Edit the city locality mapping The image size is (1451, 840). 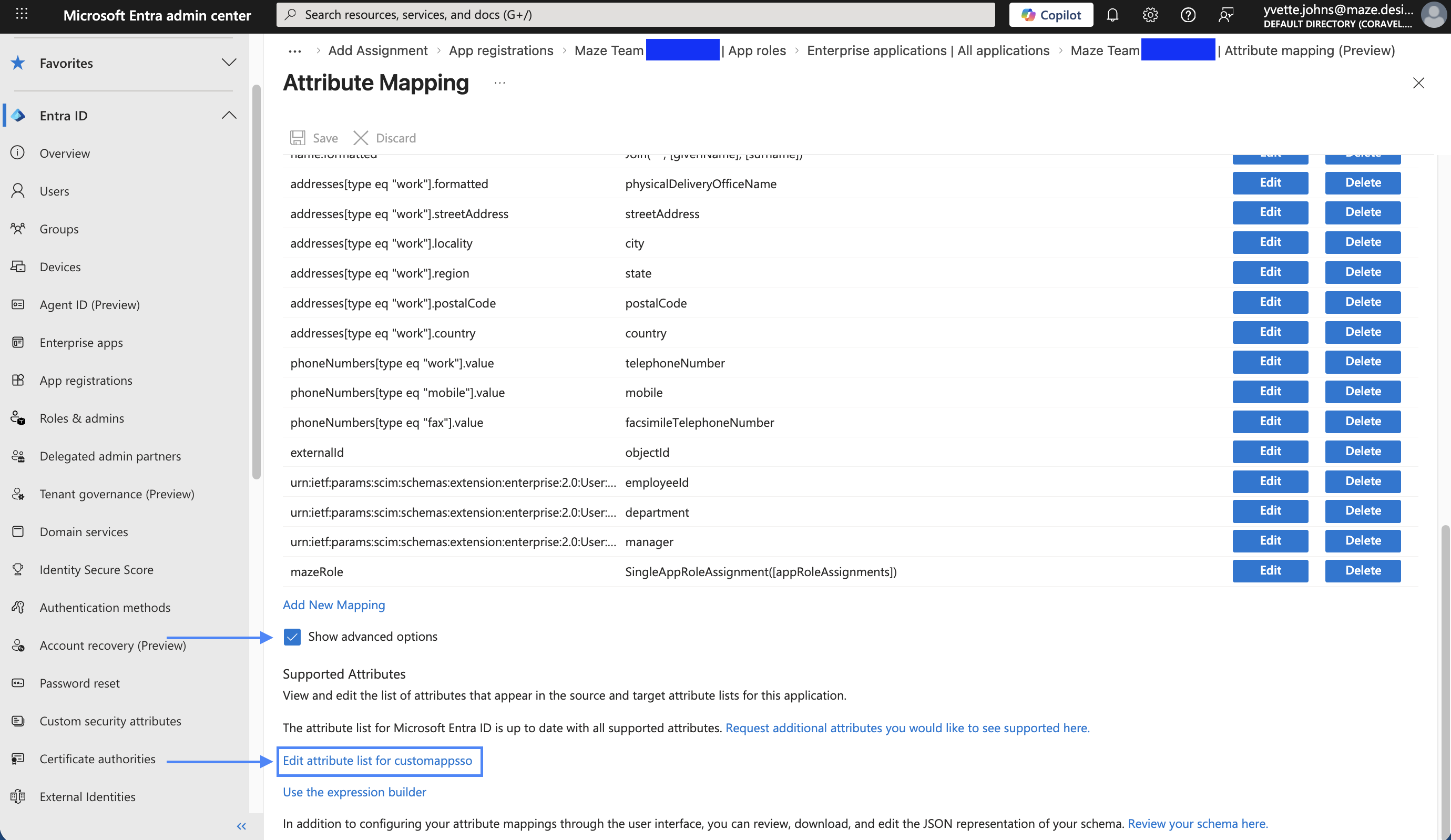click(1270, 242)
